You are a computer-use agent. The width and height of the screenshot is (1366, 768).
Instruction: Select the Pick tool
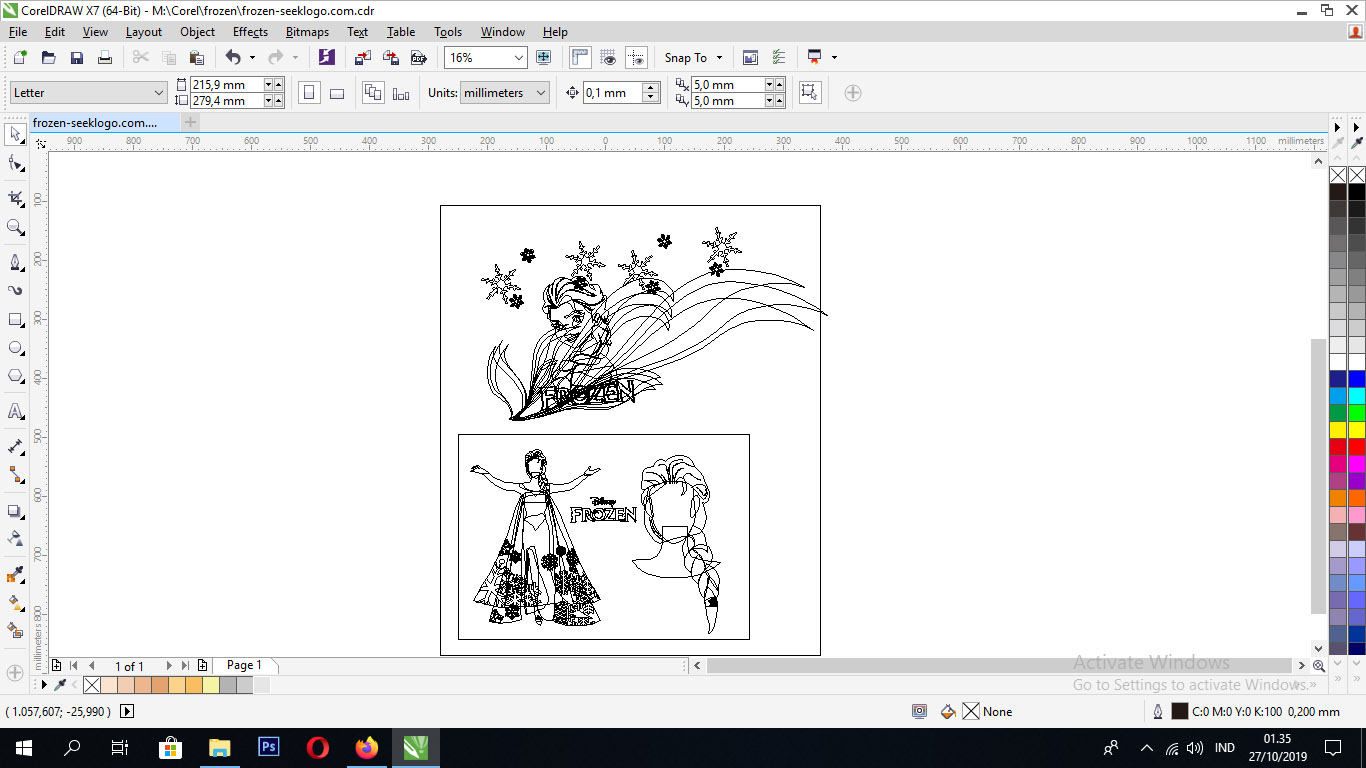pyautogui.click(x=16, y=135)
